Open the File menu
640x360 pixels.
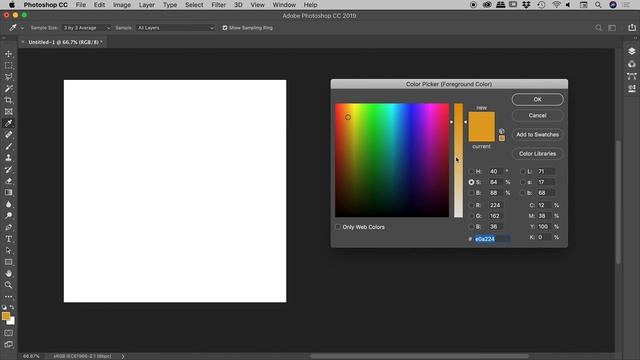pyautogui.click(x=81, y=5)
